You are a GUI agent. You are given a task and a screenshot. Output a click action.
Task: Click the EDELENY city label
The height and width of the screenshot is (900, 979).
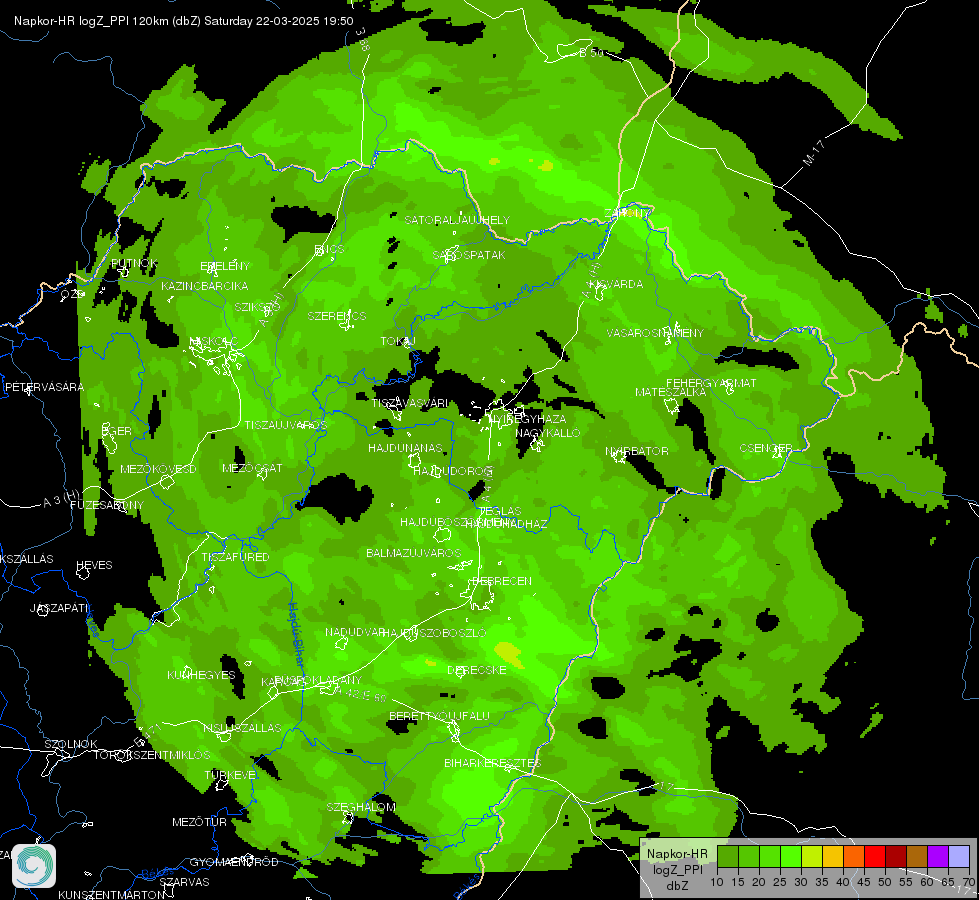[225, 266]
